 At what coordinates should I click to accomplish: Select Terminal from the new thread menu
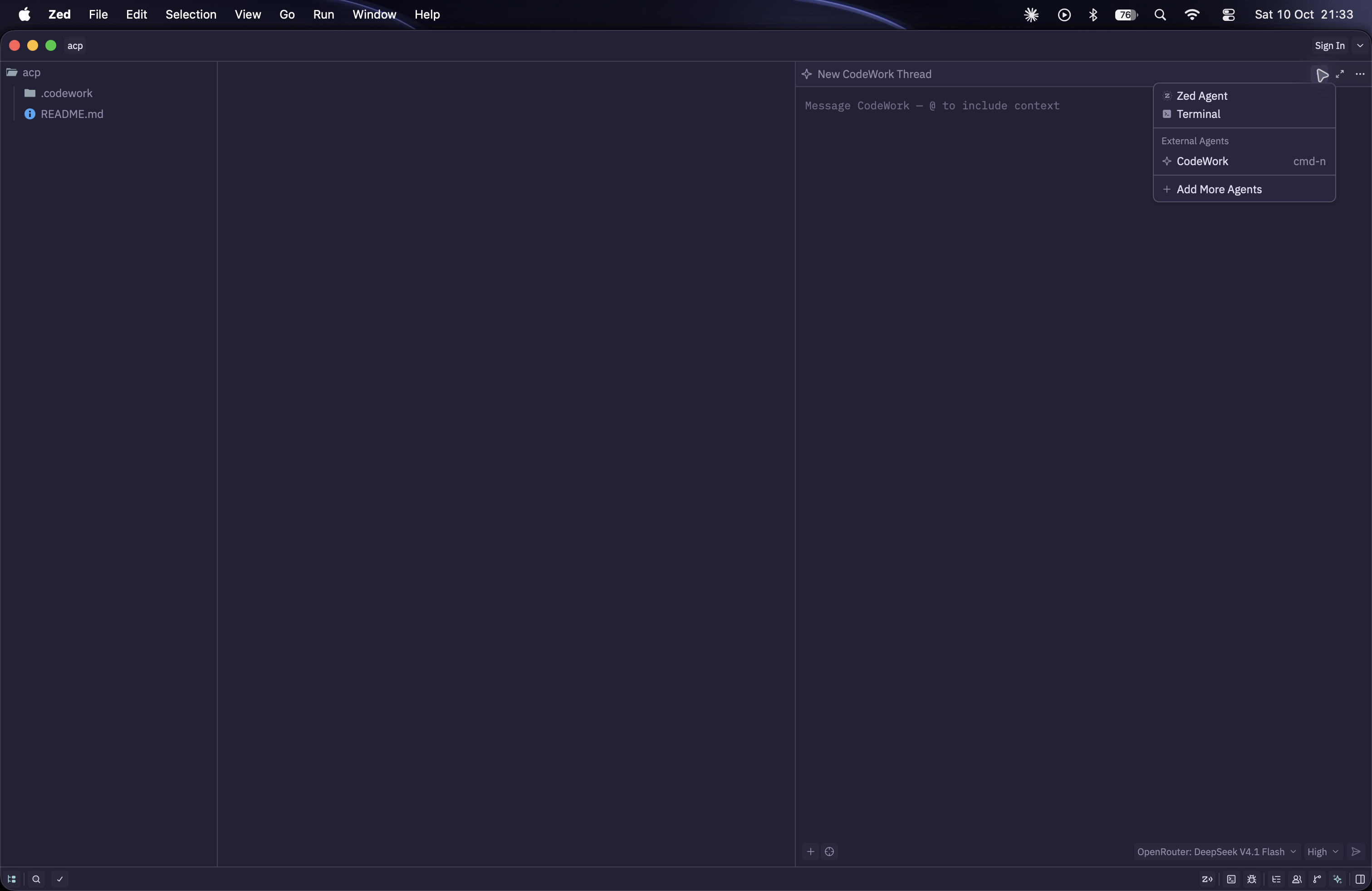tap(1244, 113)
